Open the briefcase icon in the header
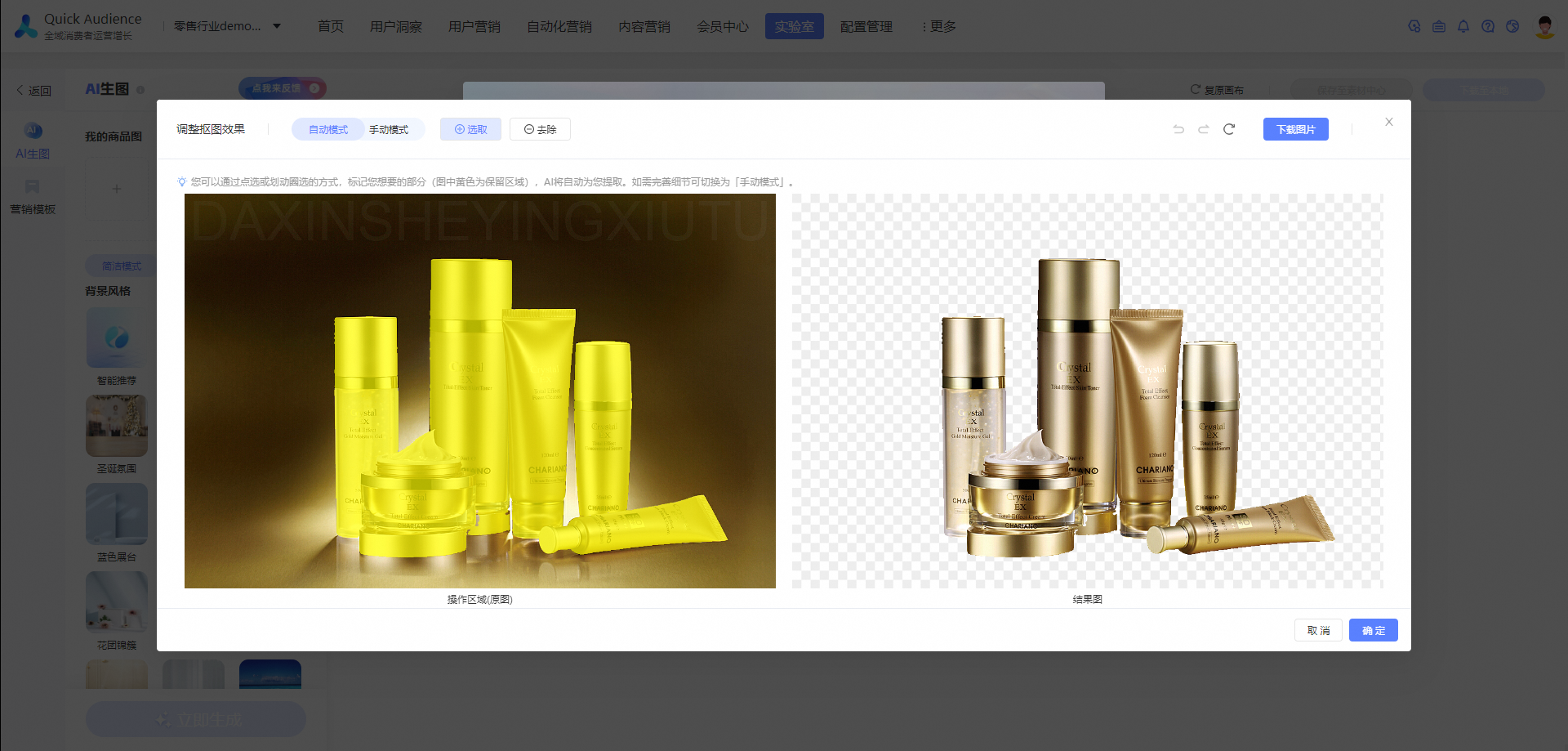 coord(1439,26)
